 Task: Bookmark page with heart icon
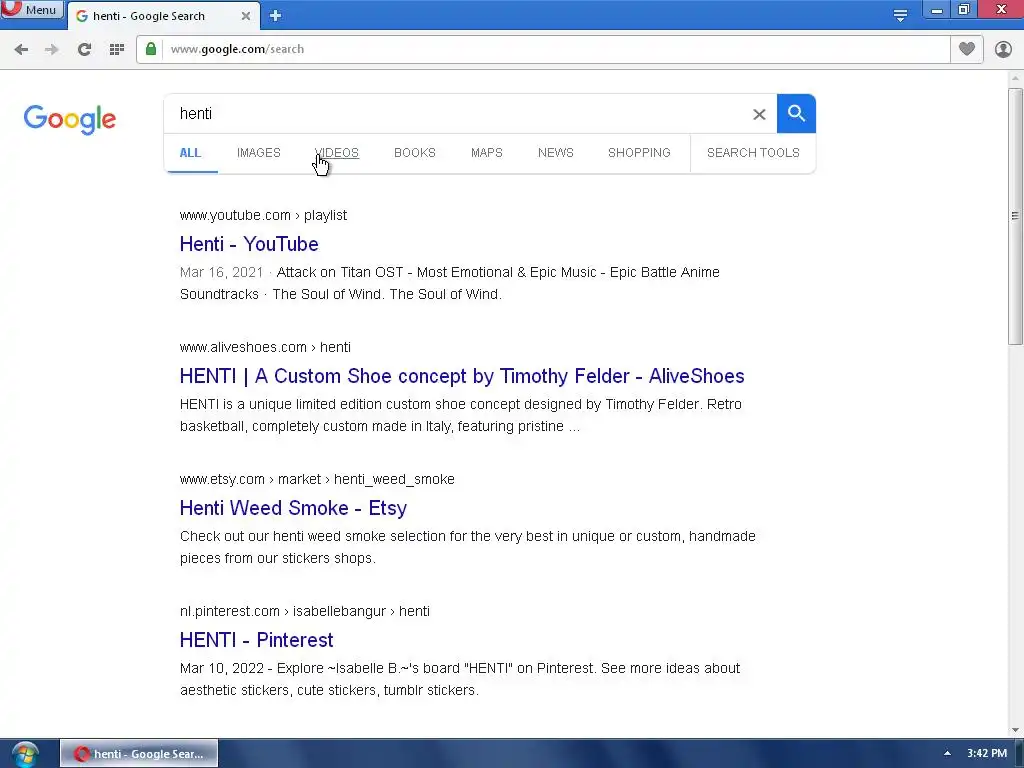pyautogui.click(x=967, y=49)
